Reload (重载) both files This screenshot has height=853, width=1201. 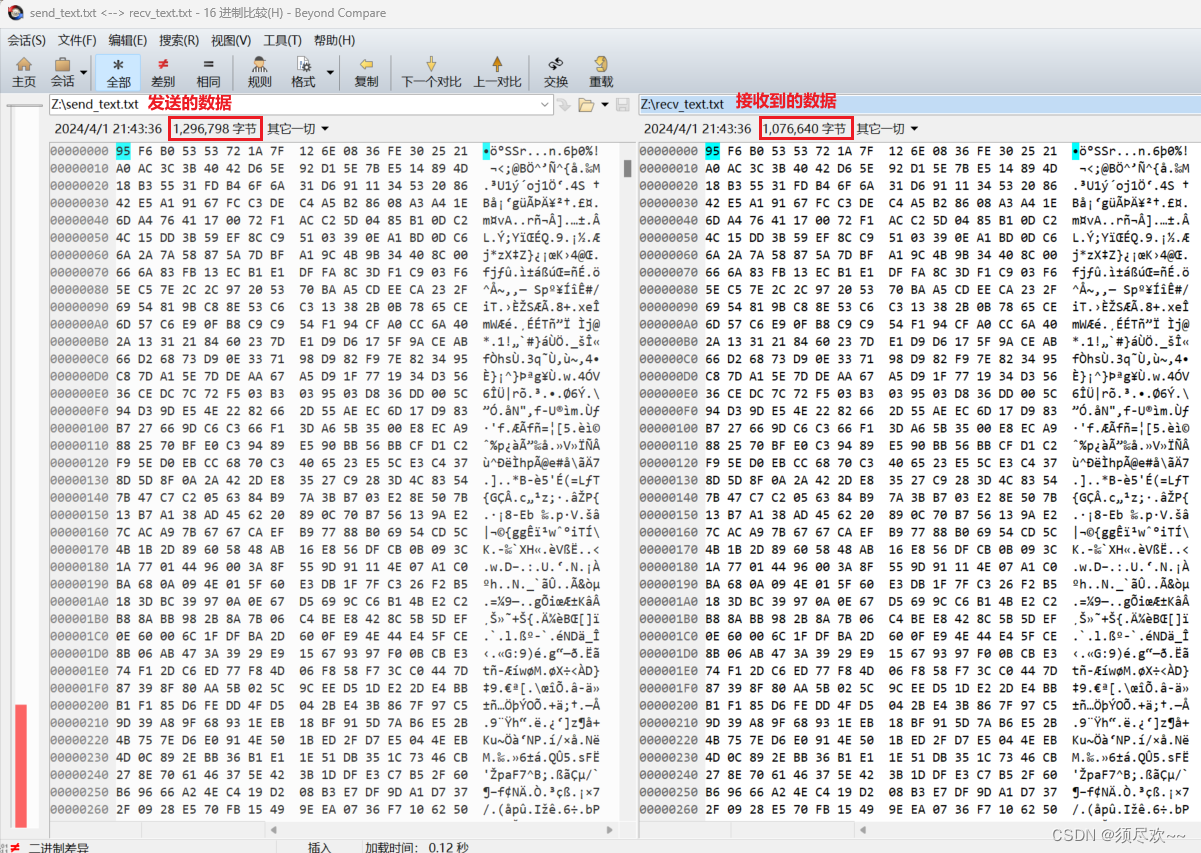(601, 71)
